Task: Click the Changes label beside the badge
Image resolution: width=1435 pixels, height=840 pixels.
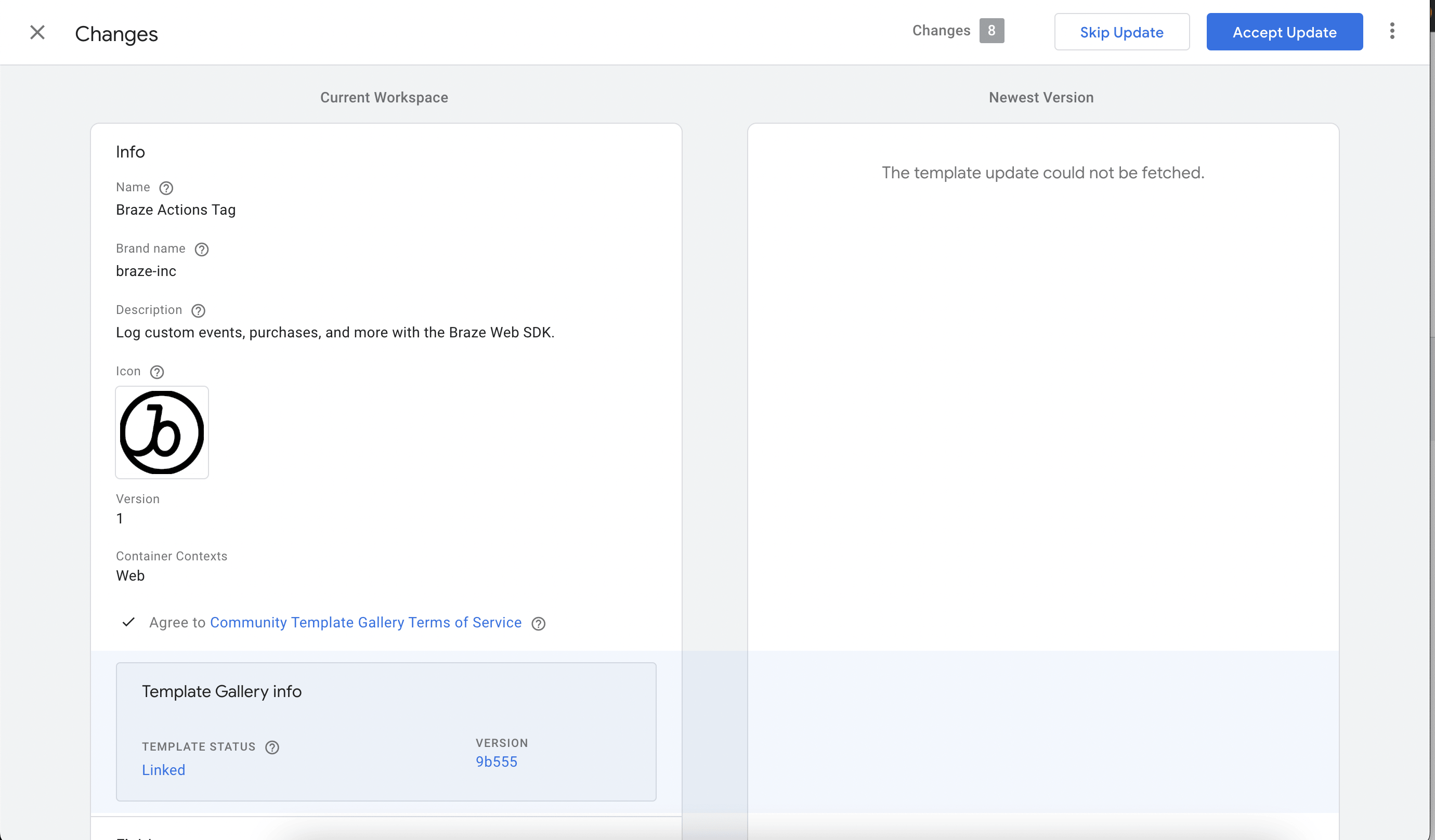Action: pos(941,31)
